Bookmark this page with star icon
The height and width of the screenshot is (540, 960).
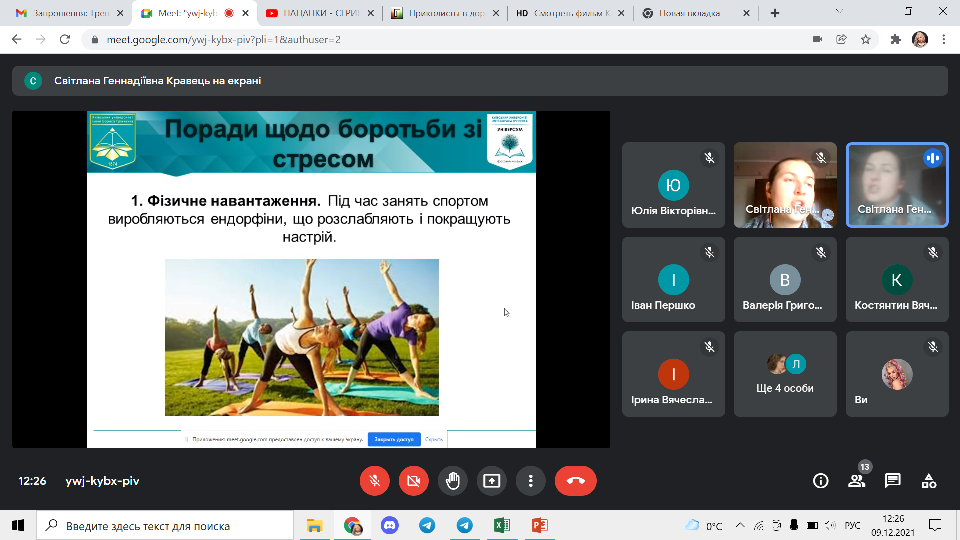[866, 39]
